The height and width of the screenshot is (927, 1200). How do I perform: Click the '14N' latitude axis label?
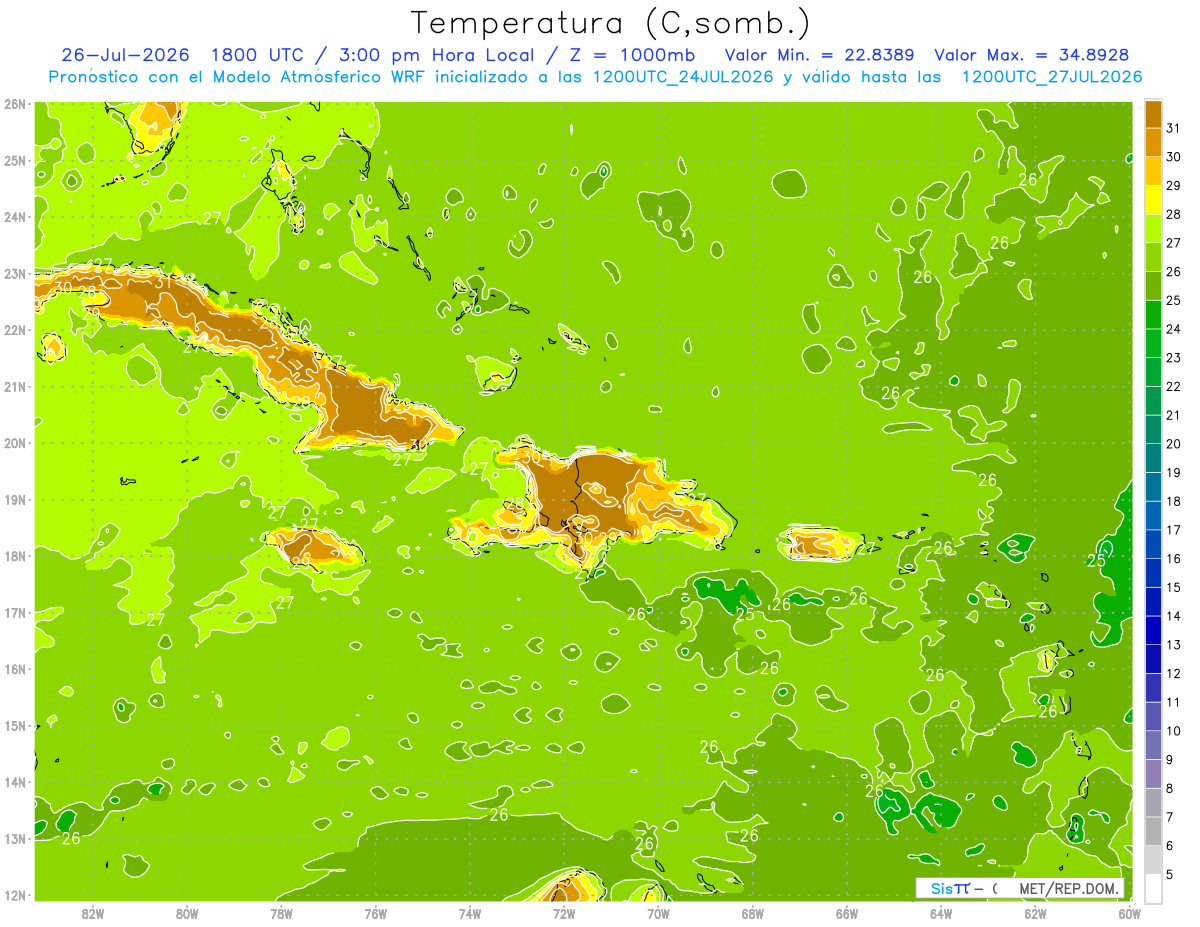pyautogui.click(x=14, y=782)
